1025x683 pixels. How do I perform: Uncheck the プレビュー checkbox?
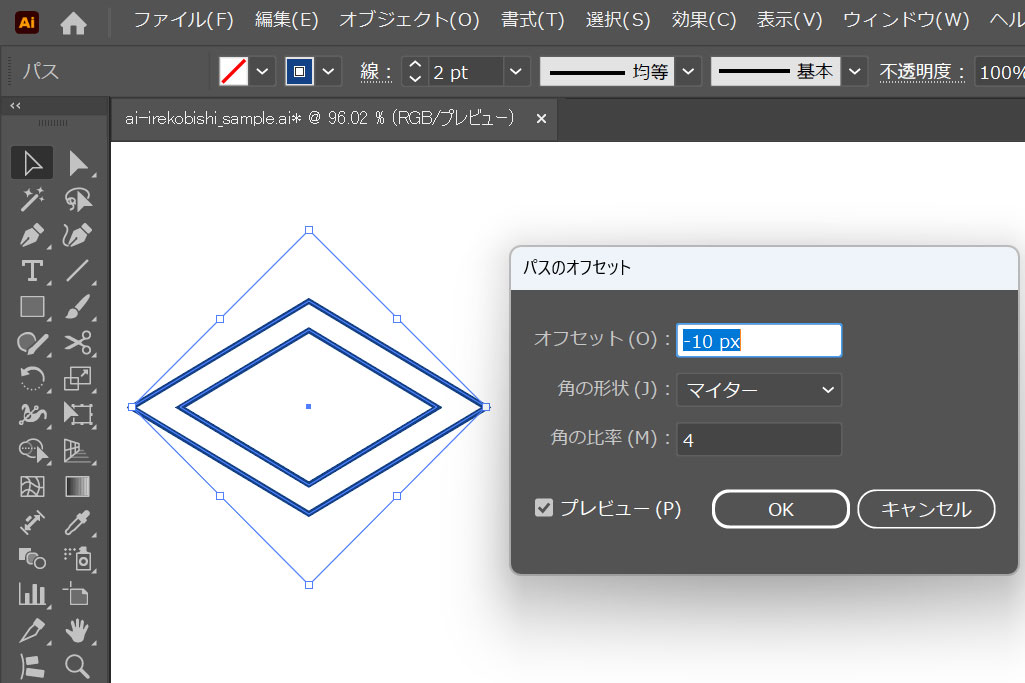(x=544, y=509)
